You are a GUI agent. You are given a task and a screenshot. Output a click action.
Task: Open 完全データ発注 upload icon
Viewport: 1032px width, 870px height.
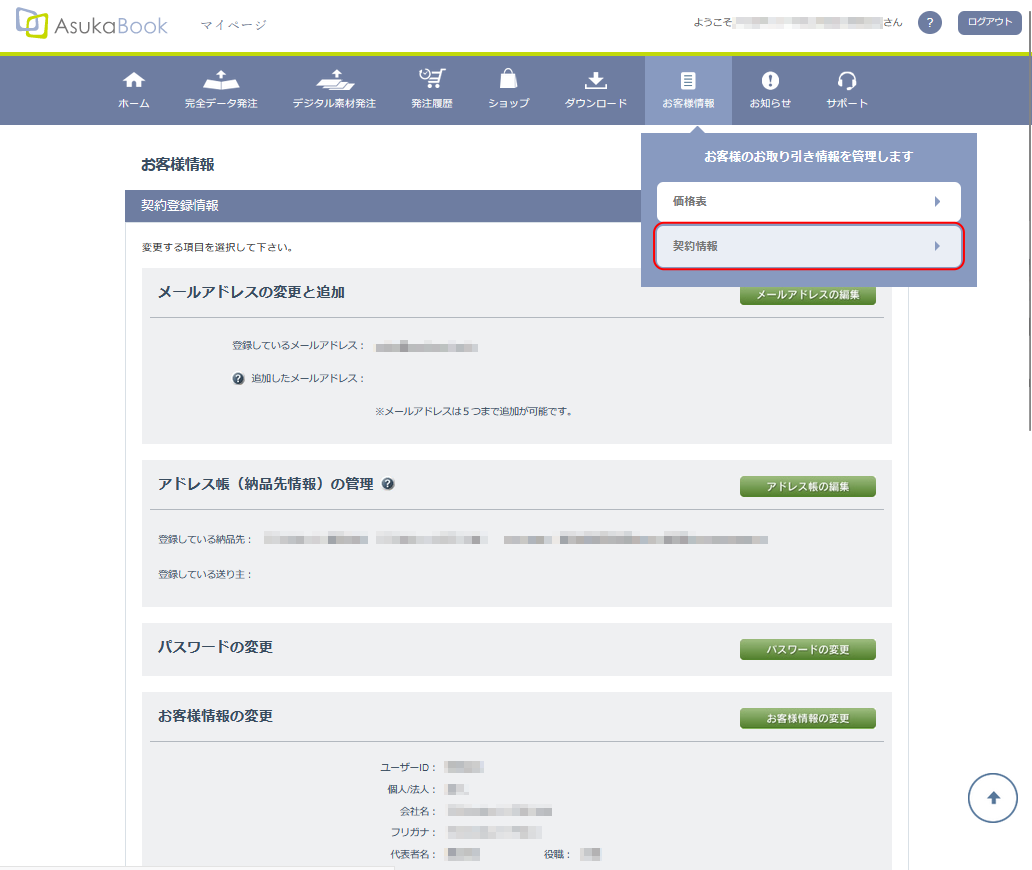click(221, 81)
